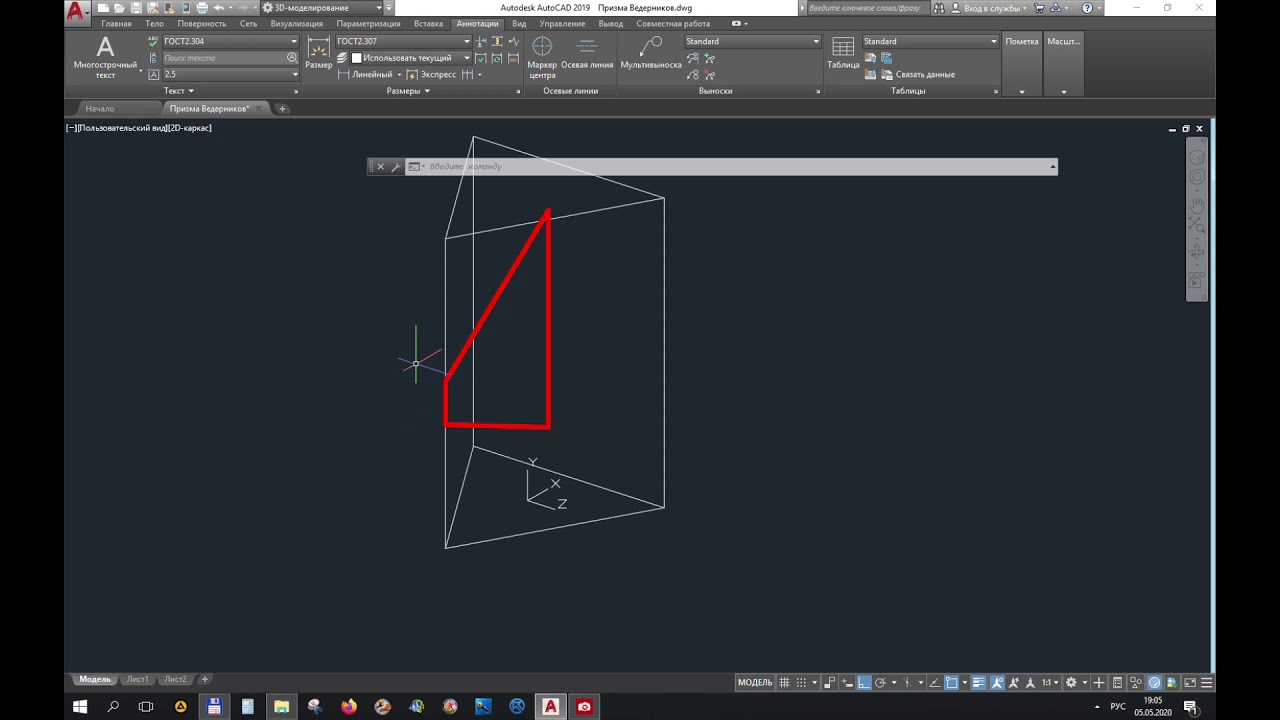
Task: Open Вход в службы sign-in
Action: click(x=986, y=8)
